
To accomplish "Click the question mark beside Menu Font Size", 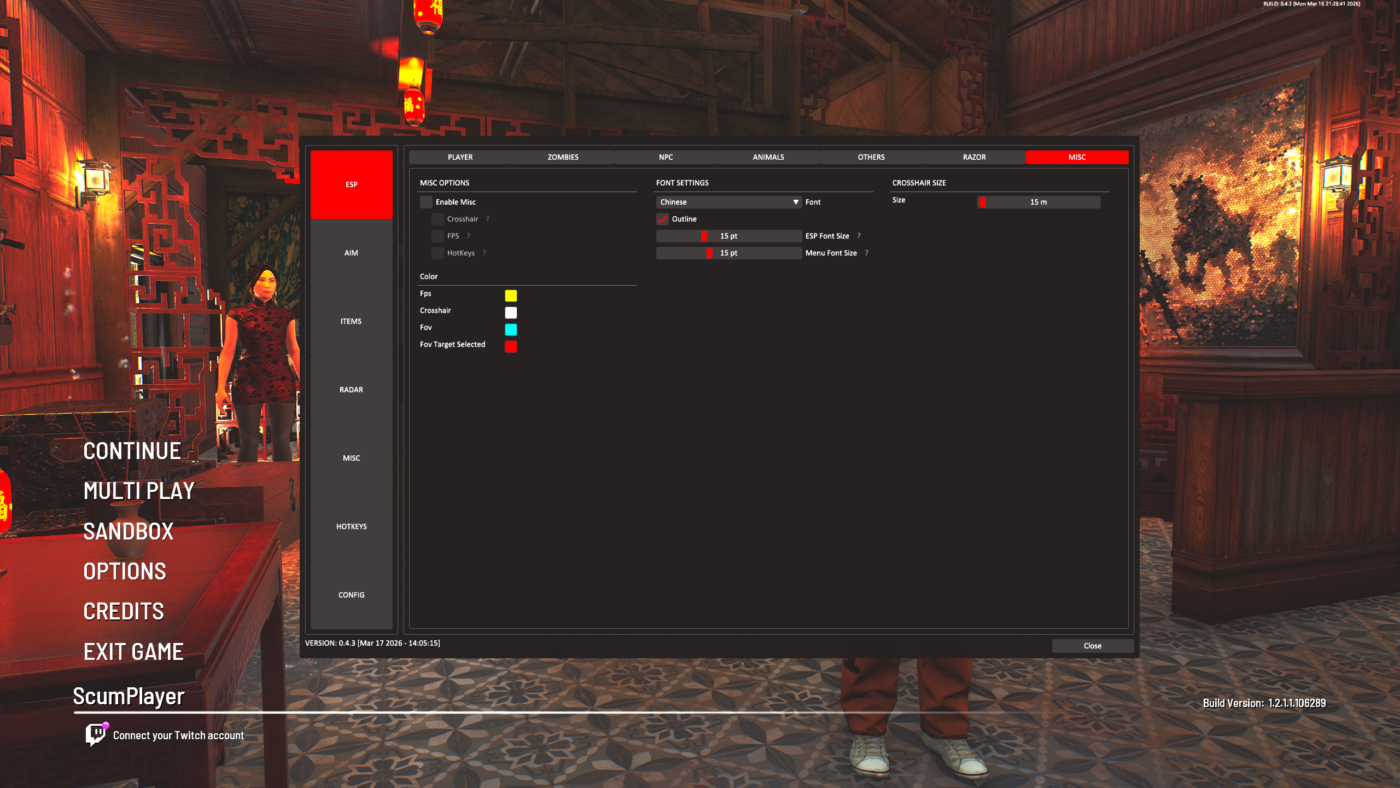I will coord(866,253).
